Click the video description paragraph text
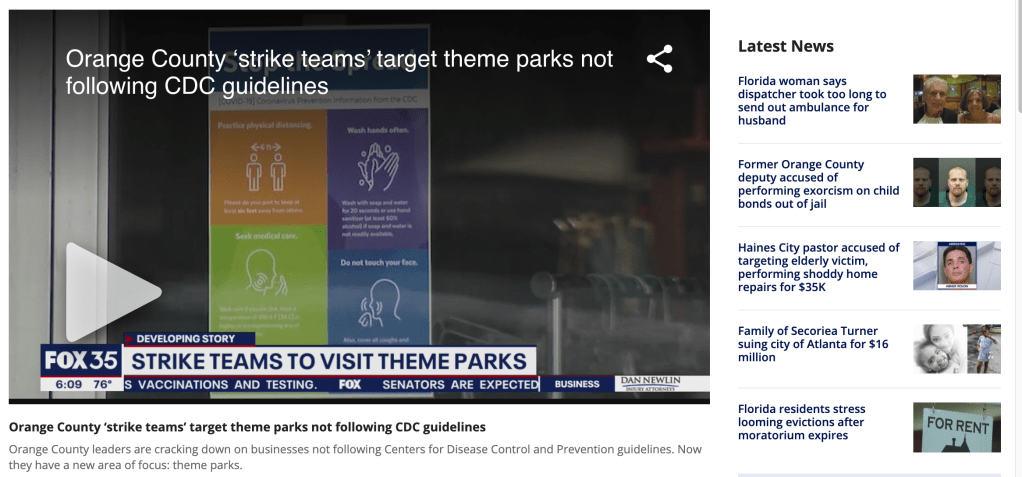 click(355, 457)
